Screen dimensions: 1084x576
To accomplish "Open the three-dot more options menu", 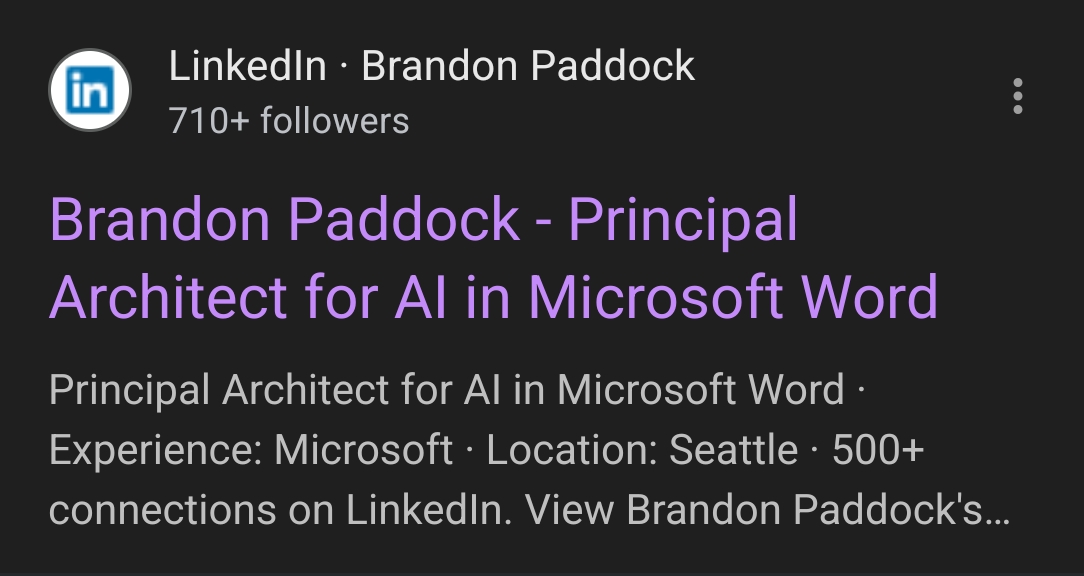I will [x=1017, y=96].
